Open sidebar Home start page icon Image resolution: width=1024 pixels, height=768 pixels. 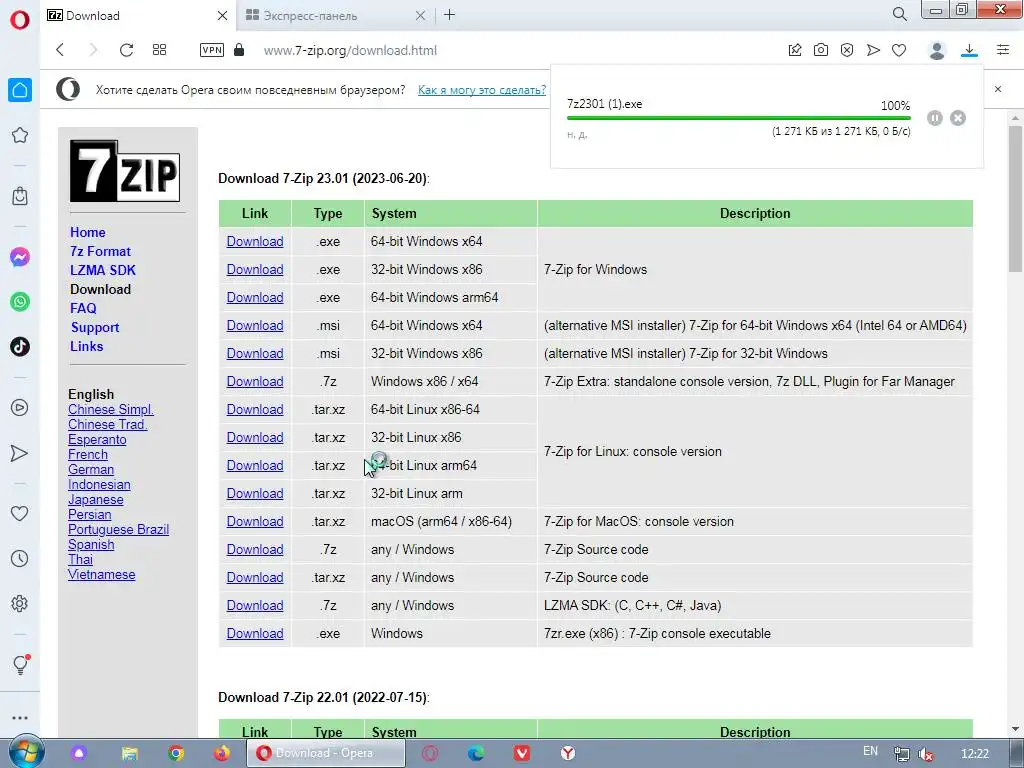pyautogui.click(x=20, y=89)
